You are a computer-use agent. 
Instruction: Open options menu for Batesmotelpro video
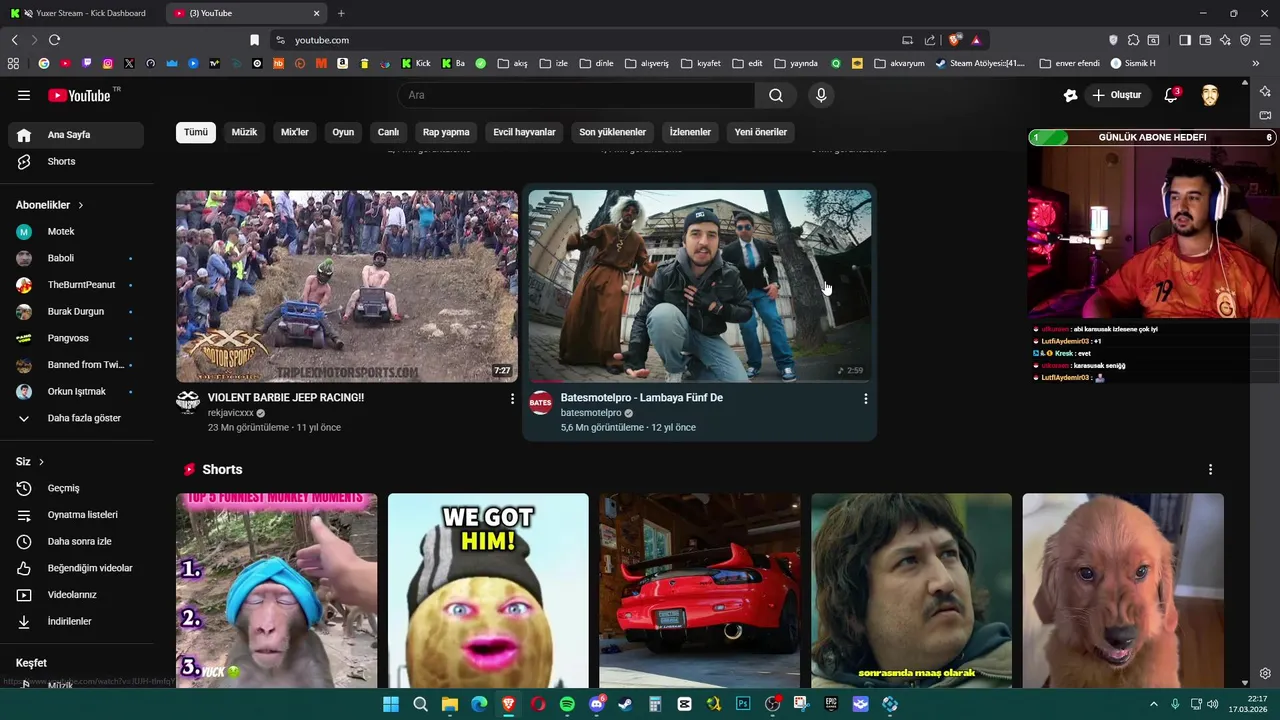coord(865,398)
